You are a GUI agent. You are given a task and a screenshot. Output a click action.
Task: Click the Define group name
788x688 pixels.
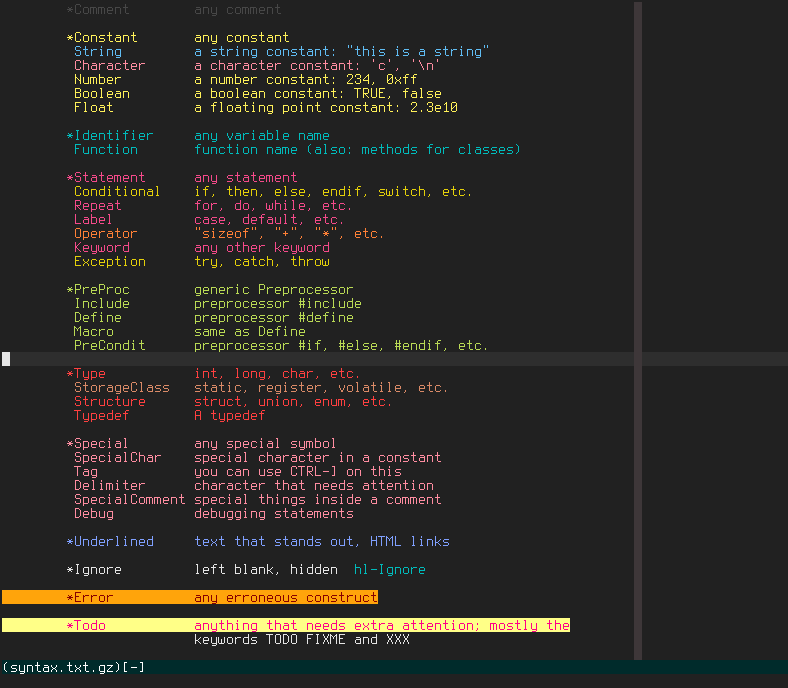pyautogui.click(x=98, y=318)
